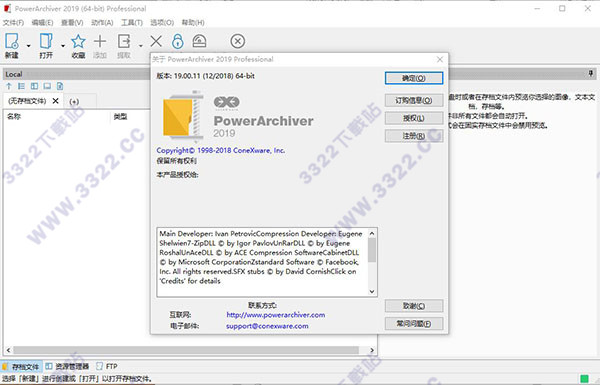The height and width of the screenshot is (385, 600).
Task: Click the PowerArchiver title bar app icon
Action: point(7,8)
